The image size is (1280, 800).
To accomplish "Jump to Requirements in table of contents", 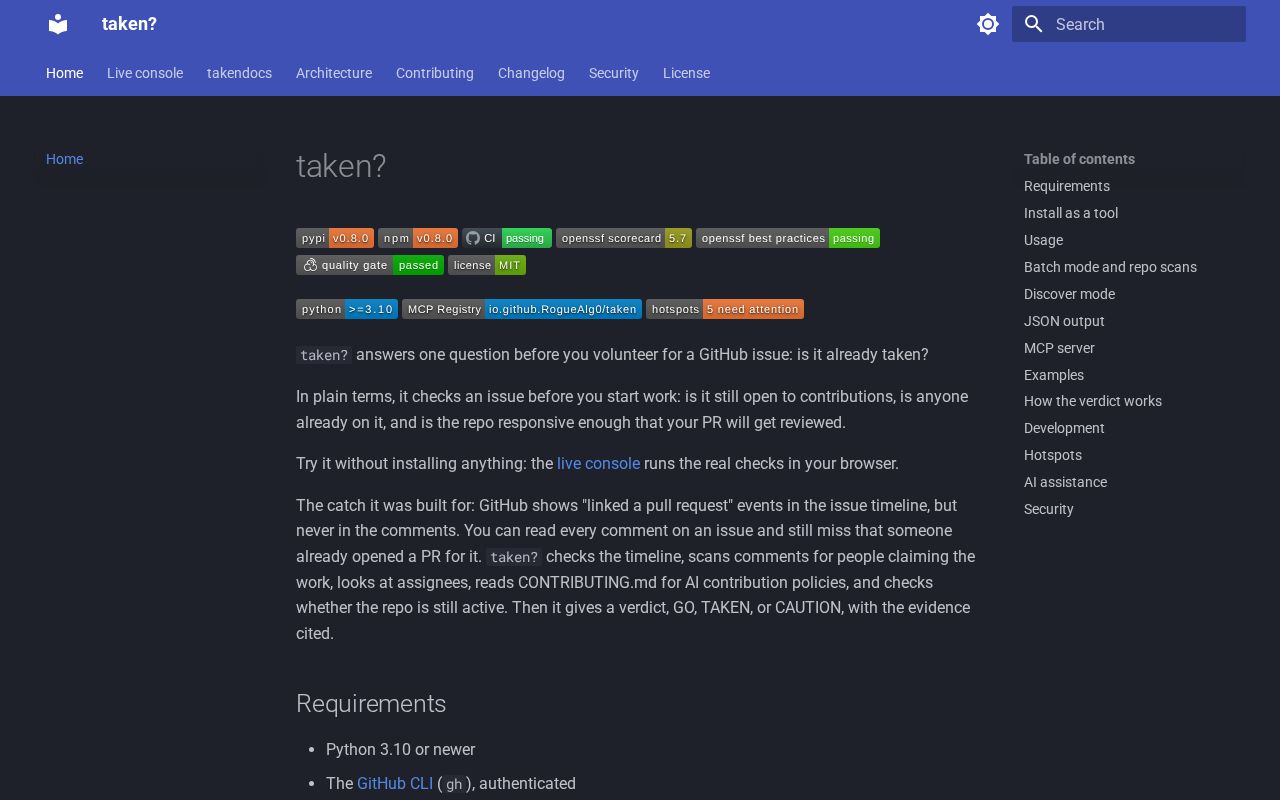I will (1067, 186).
